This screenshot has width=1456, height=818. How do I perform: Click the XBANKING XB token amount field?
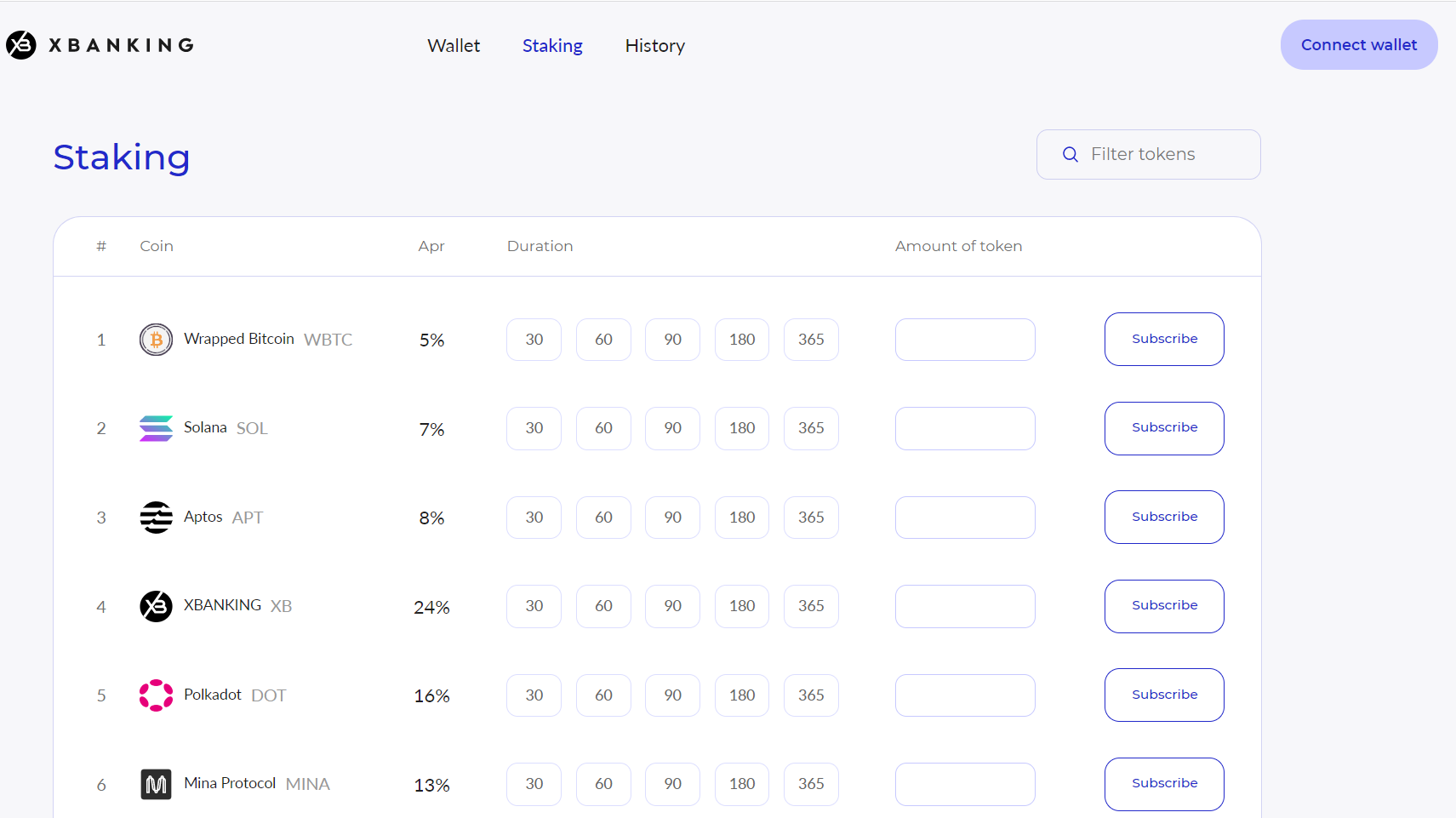click(965, 606)
